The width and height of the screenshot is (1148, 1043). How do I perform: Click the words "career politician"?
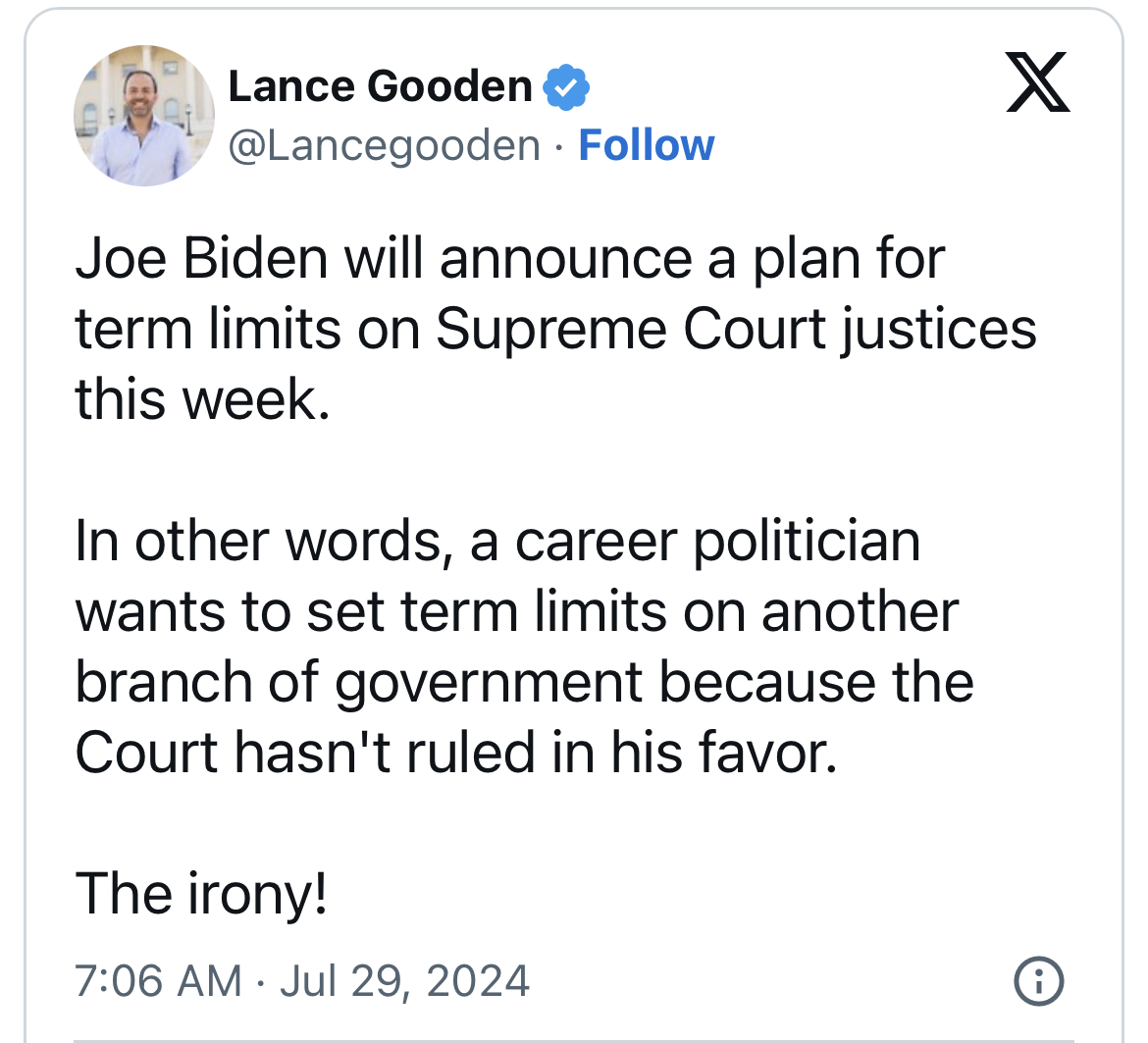pos(717,542)
